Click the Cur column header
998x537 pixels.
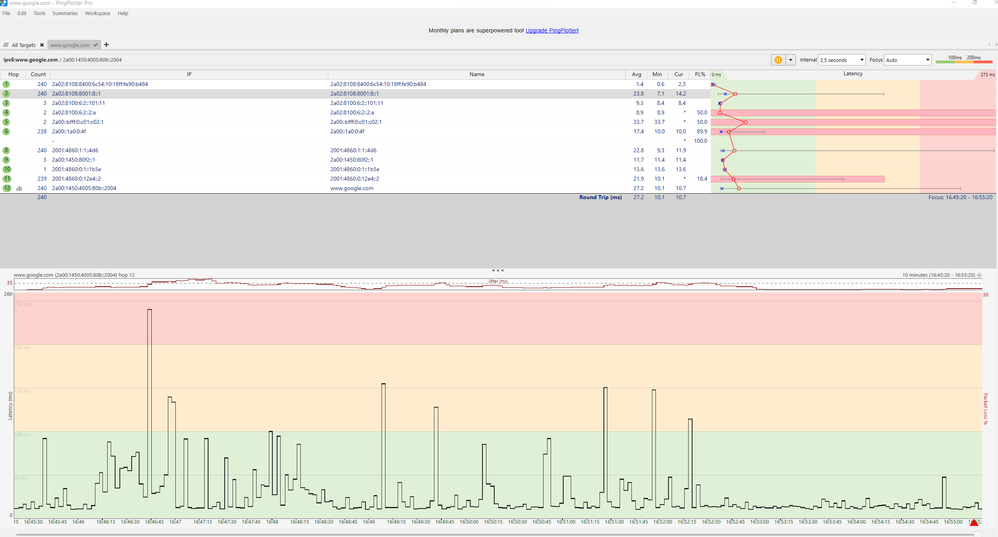678,74
